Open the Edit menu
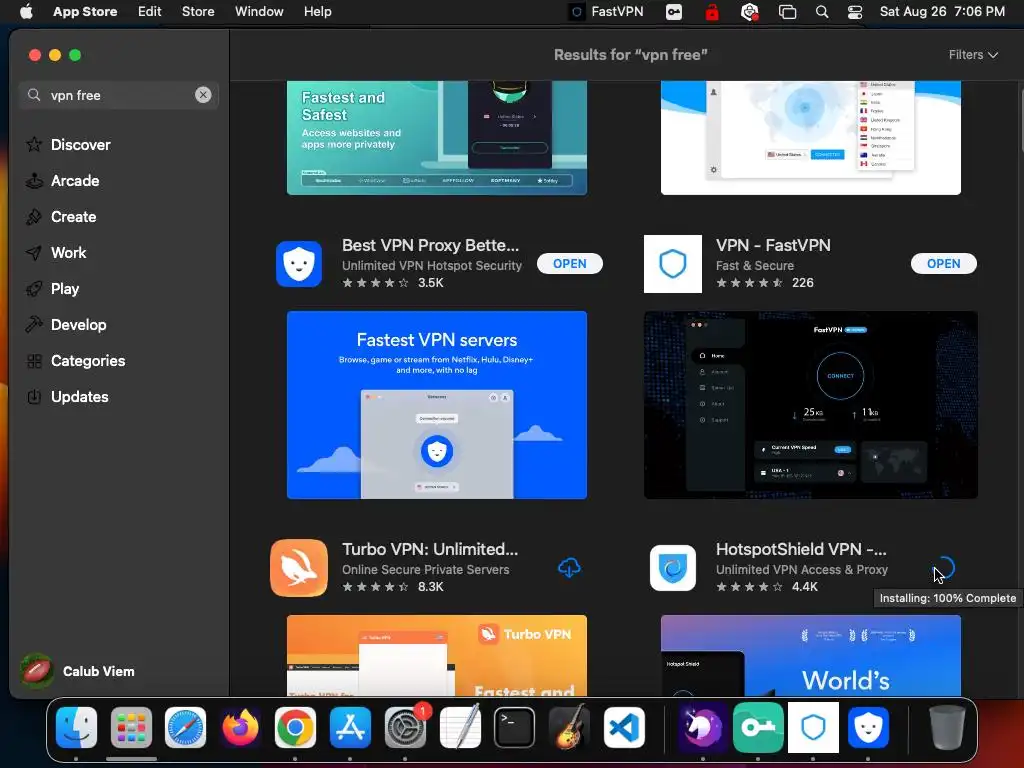Viewport: 1024px width, 768px height. [x=150, y=11]
